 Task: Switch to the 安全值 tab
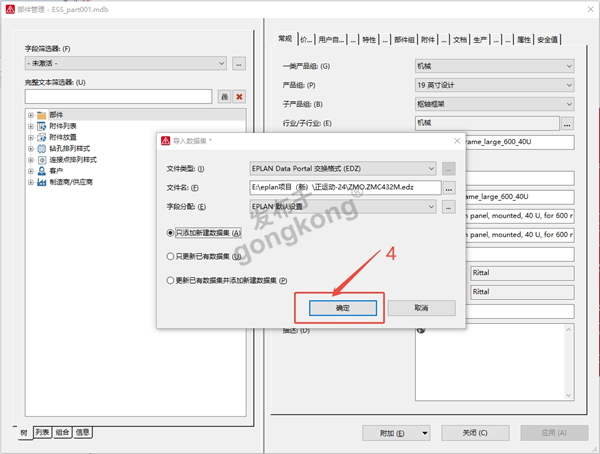(x=547, y=39)
